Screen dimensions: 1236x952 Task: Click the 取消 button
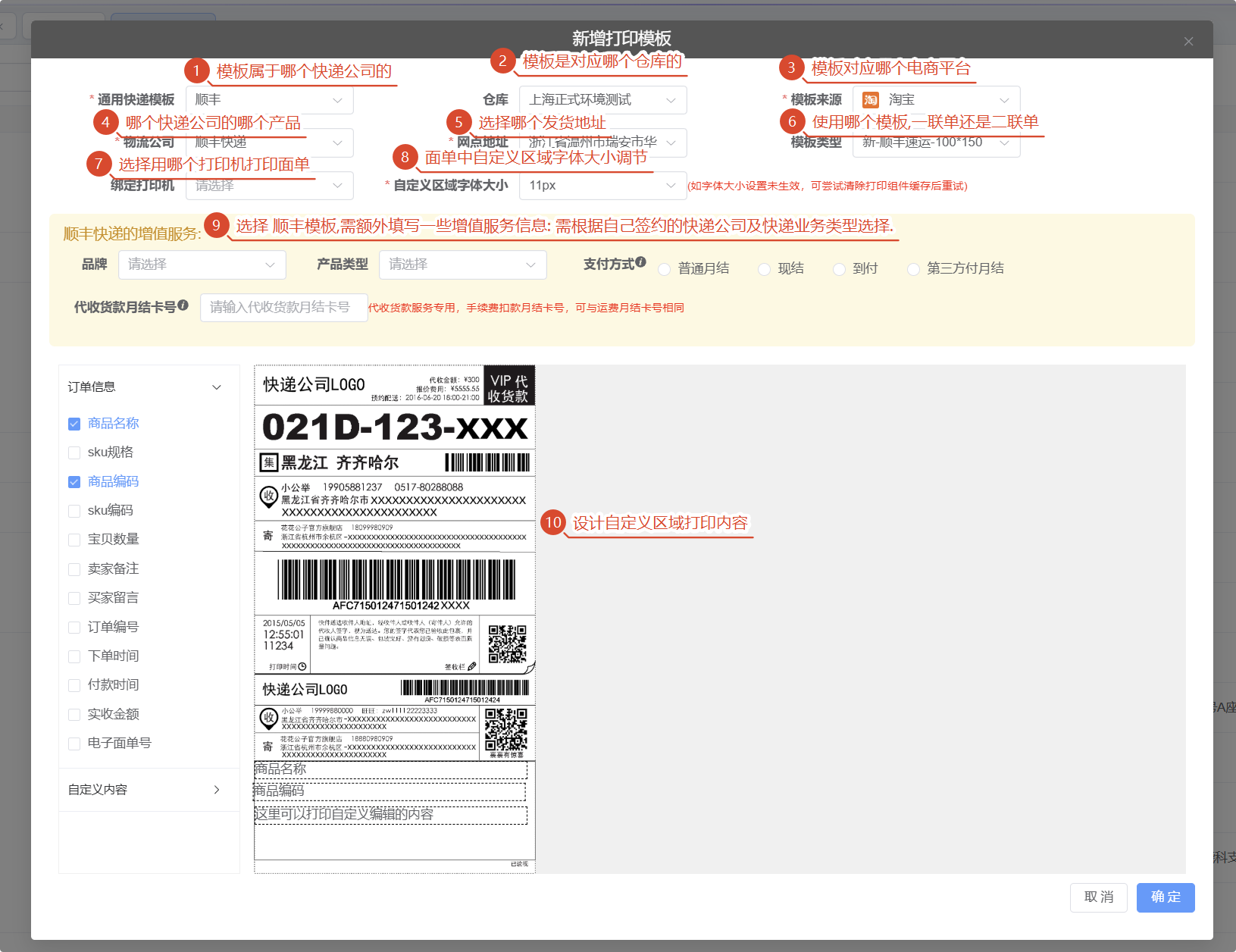point(1099,897)
